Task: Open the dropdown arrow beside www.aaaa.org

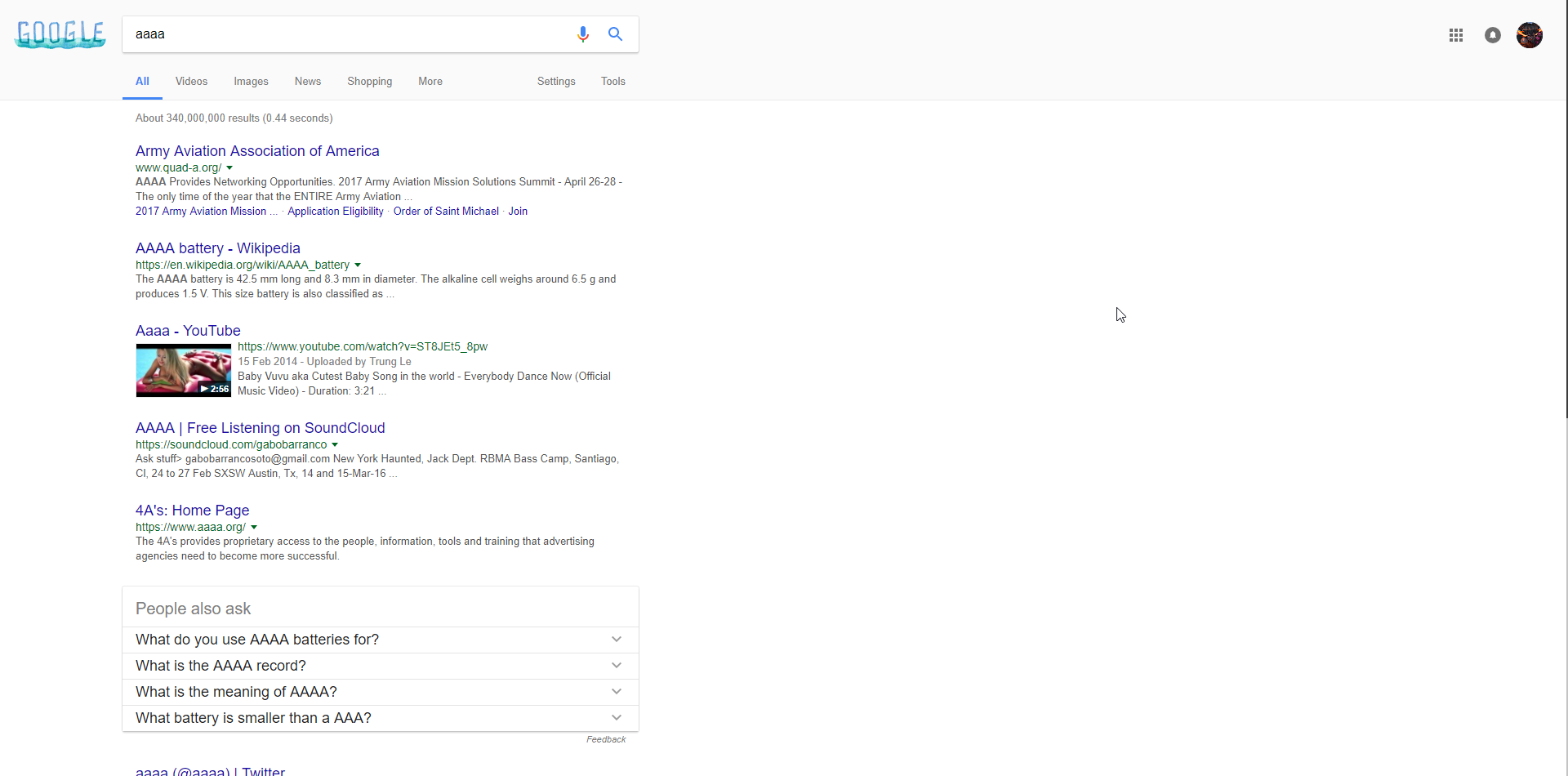Action: pos(254,528)
